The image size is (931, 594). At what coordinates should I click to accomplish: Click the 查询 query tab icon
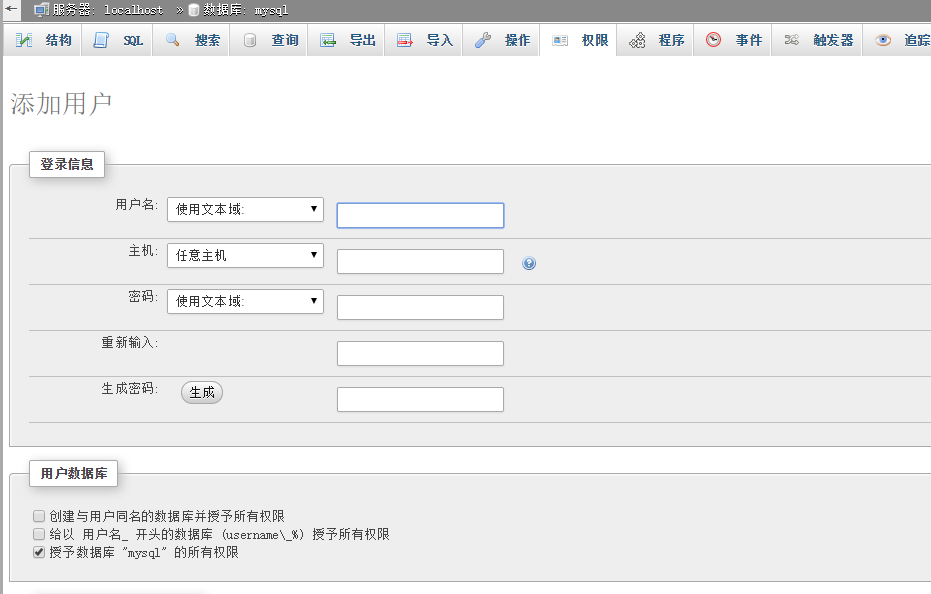tap(250, 40)
